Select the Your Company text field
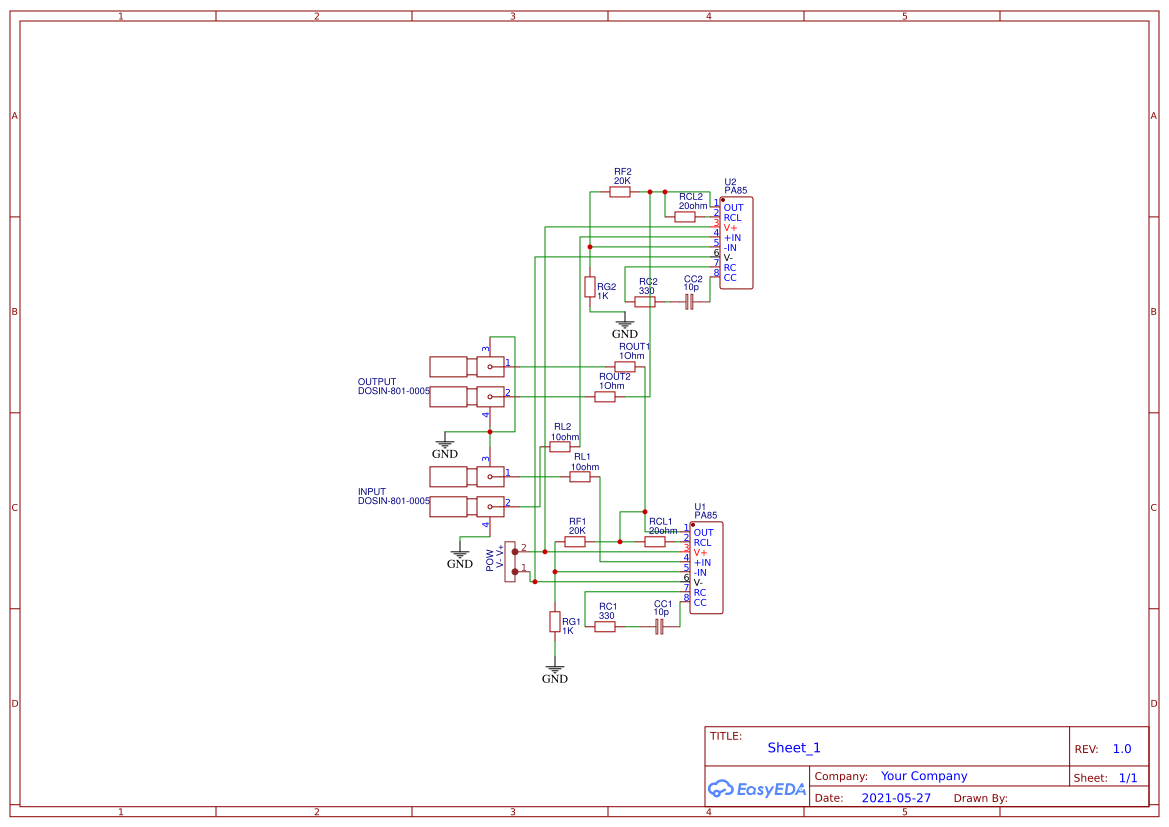 tap(924, 776)
